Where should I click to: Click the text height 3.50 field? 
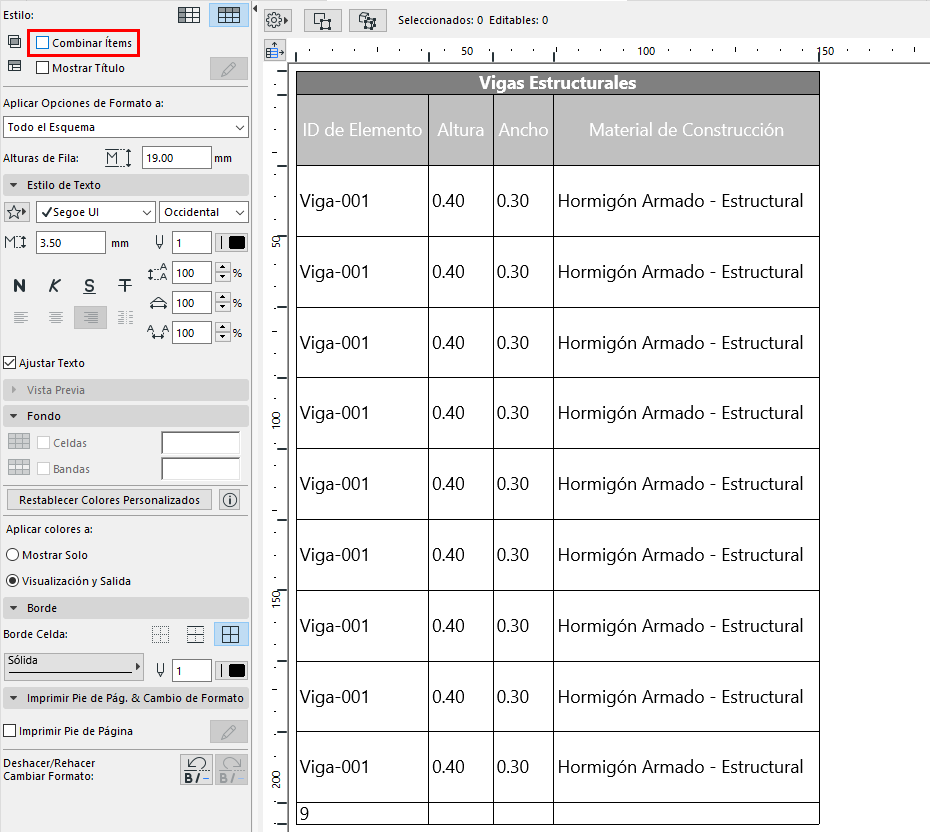pos(71,243)
